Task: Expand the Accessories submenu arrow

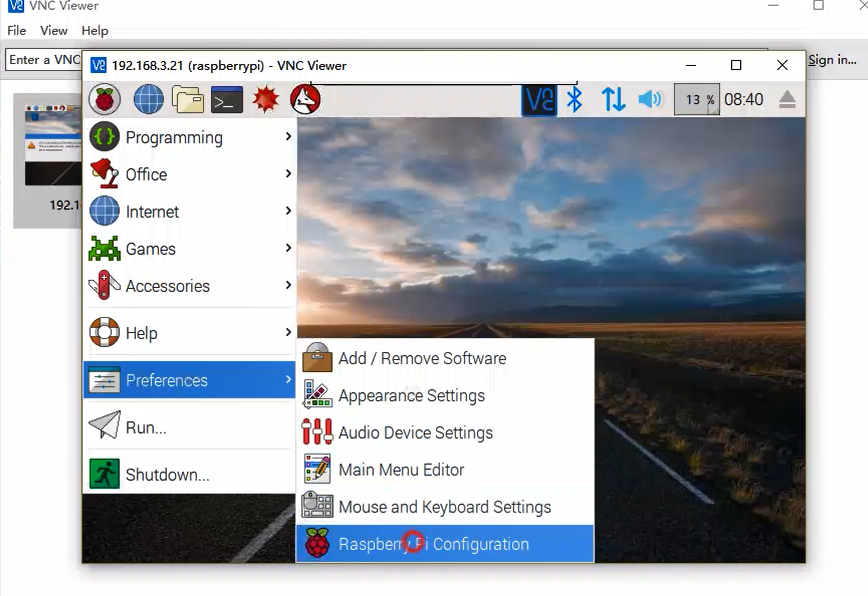Action: click(288, 285)
